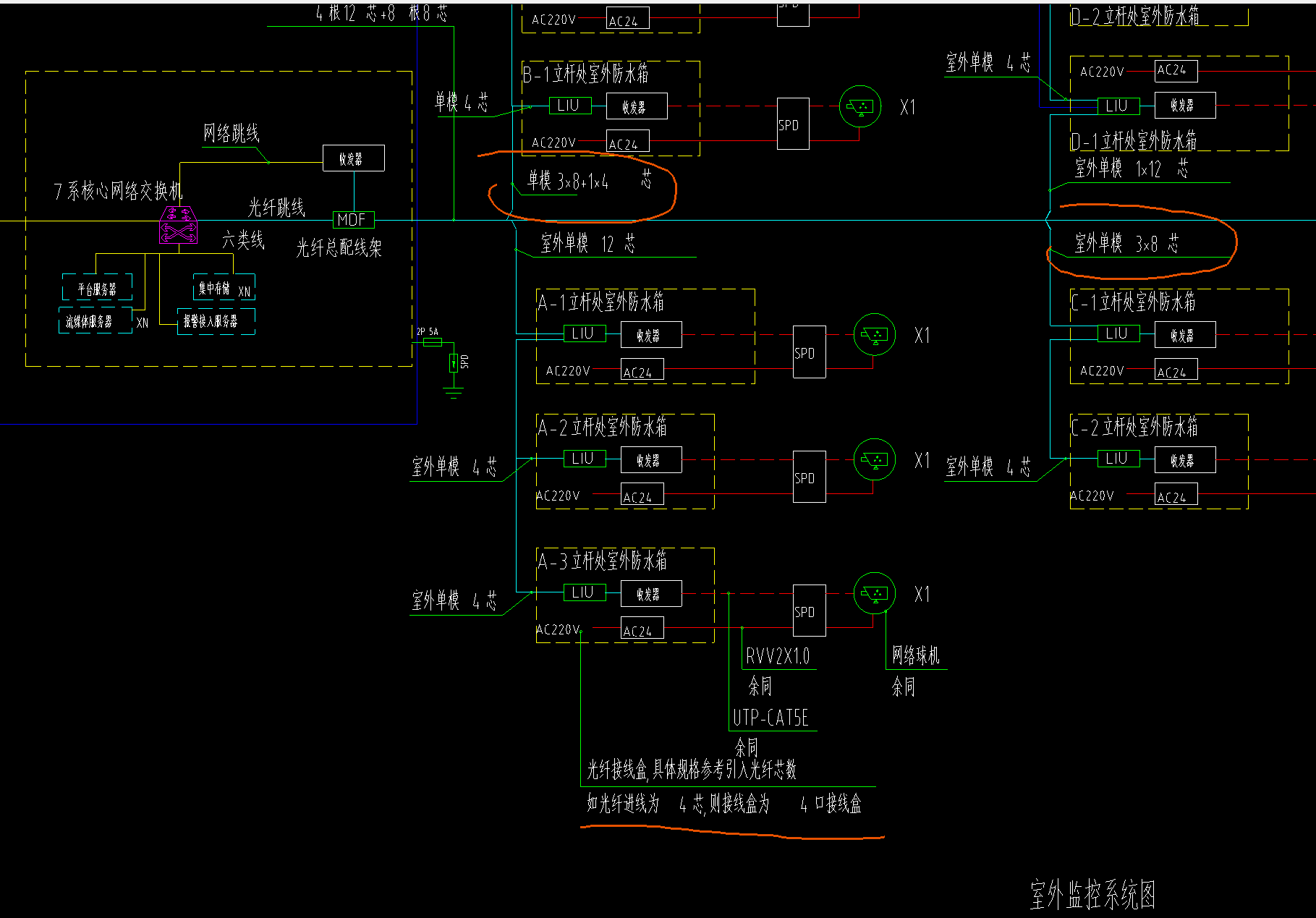Select the 六类线 label
The width and height of the screenshot is (1316, 918).
click(244, 240)
